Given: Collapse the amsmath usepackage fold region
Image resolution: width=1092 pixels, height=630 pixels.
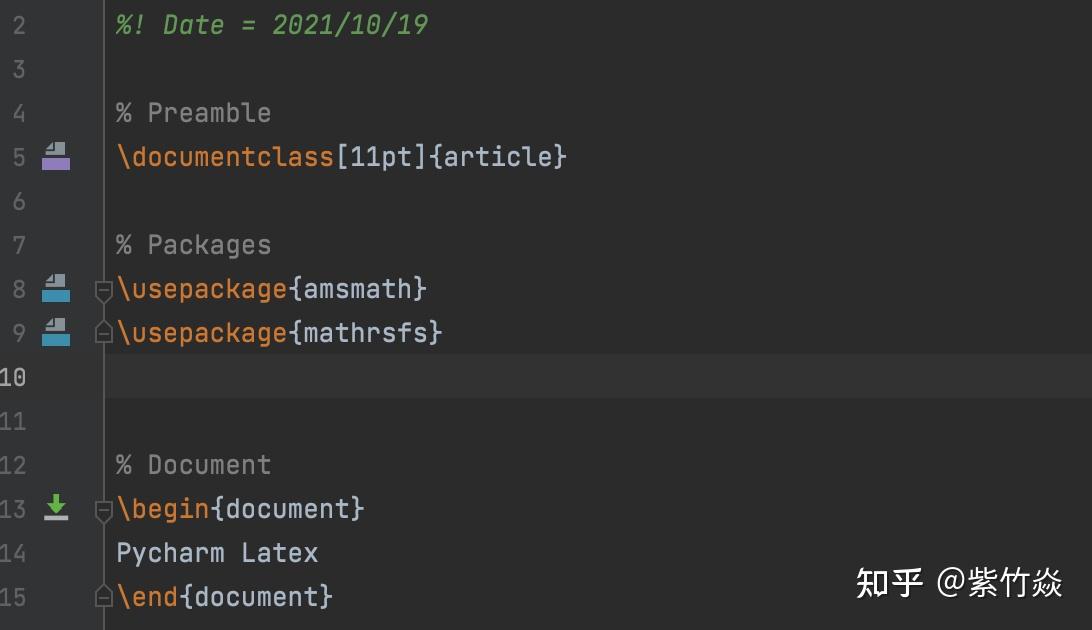Looking at the screenshot, I should [103, 290].
